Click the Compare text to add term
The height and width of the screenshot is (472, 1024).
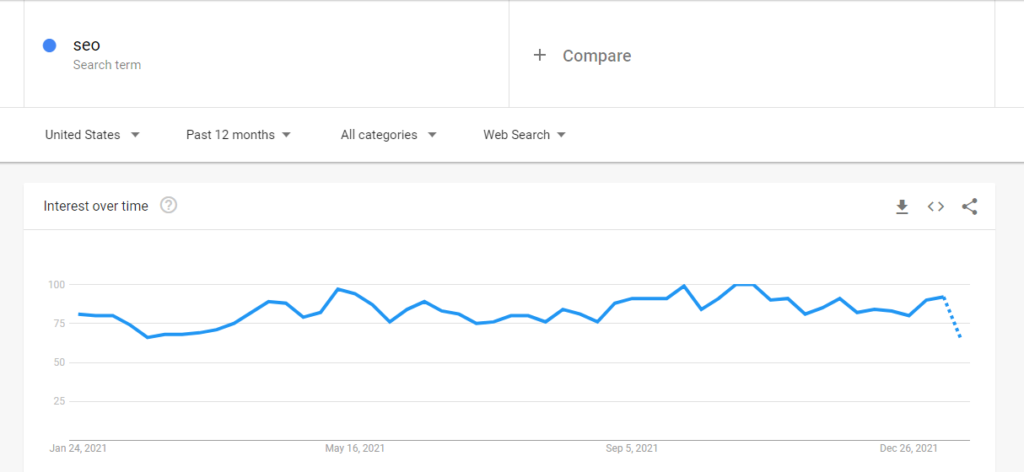pyautogui.click(x=597, y=56)
